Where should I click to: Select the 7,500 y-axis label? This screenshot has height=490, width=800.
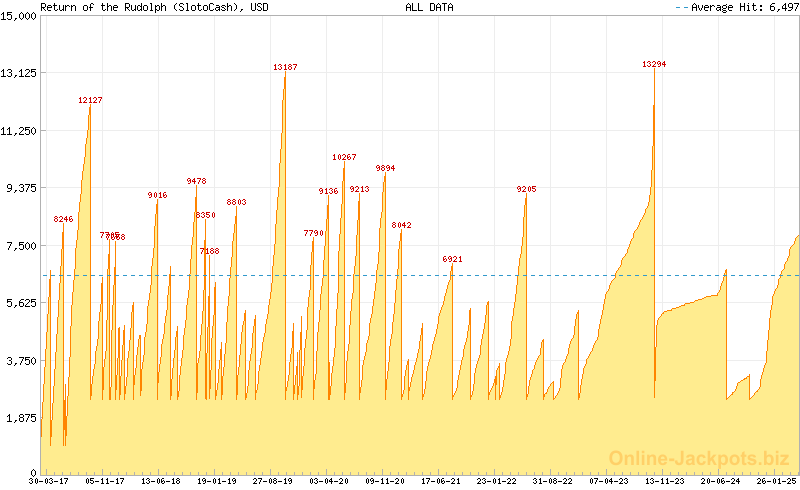[x=22, y=246]
